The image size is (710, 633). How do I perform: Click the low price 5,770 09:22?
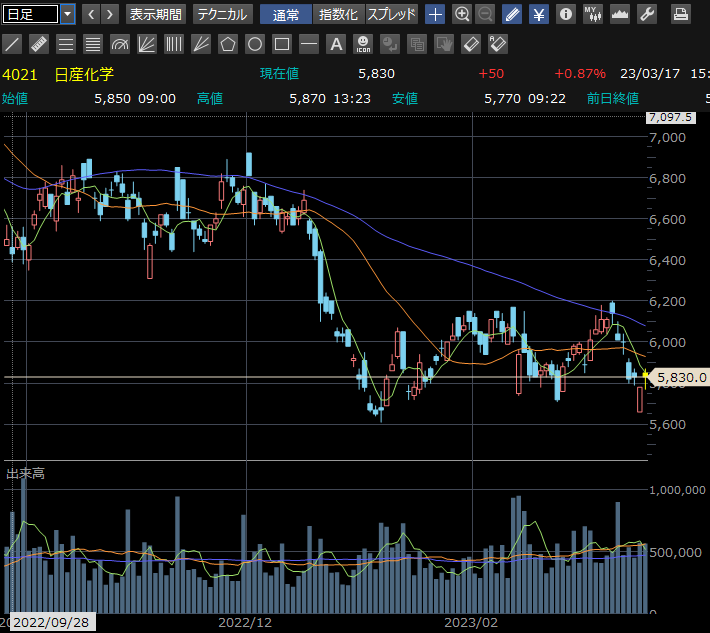[x=525, y=99]
